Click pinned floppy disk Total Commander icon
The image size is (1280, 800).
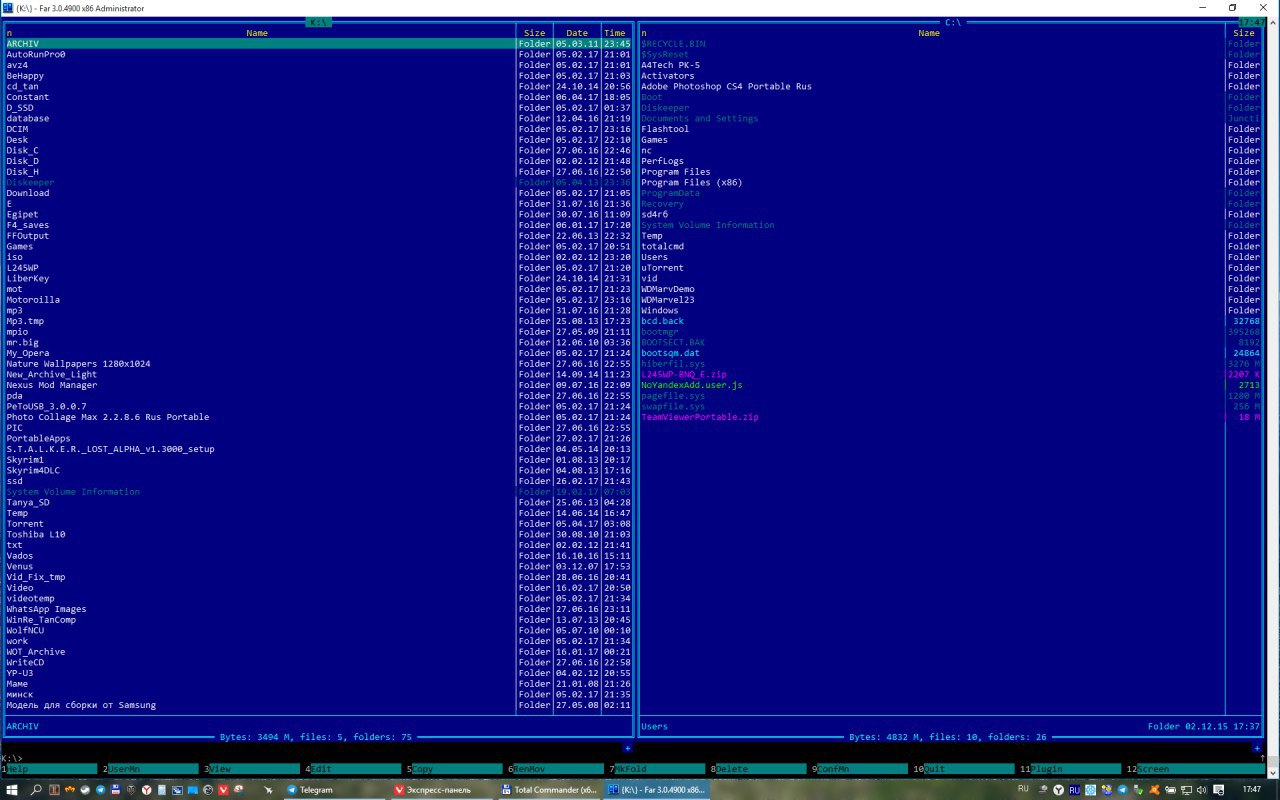click(x=116, y=790)
